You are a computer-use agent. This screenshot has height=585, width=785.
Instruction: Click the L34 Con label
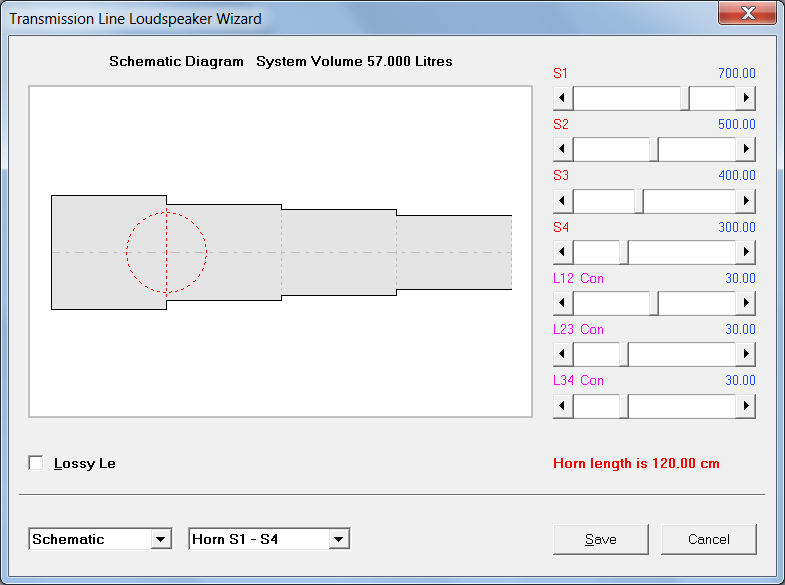click(578, 380)
